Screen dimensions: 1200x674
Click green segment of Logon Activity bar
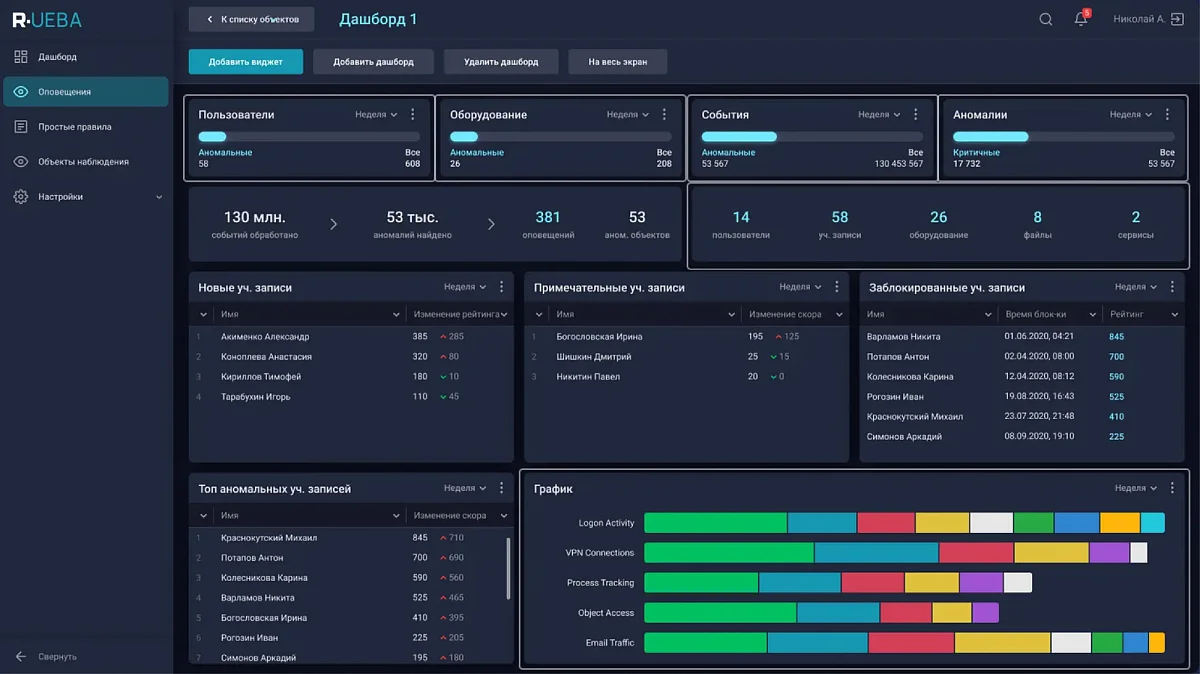[715, 522]
